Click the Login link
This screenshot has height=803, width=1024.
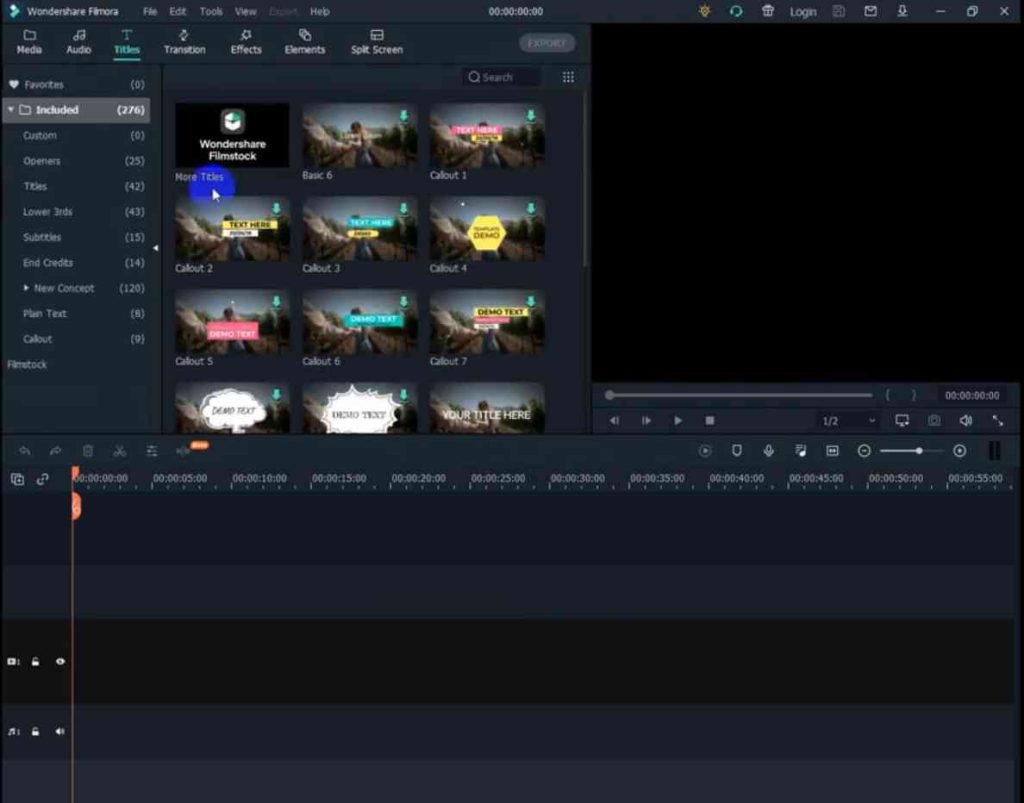click(x=803, y=12)
